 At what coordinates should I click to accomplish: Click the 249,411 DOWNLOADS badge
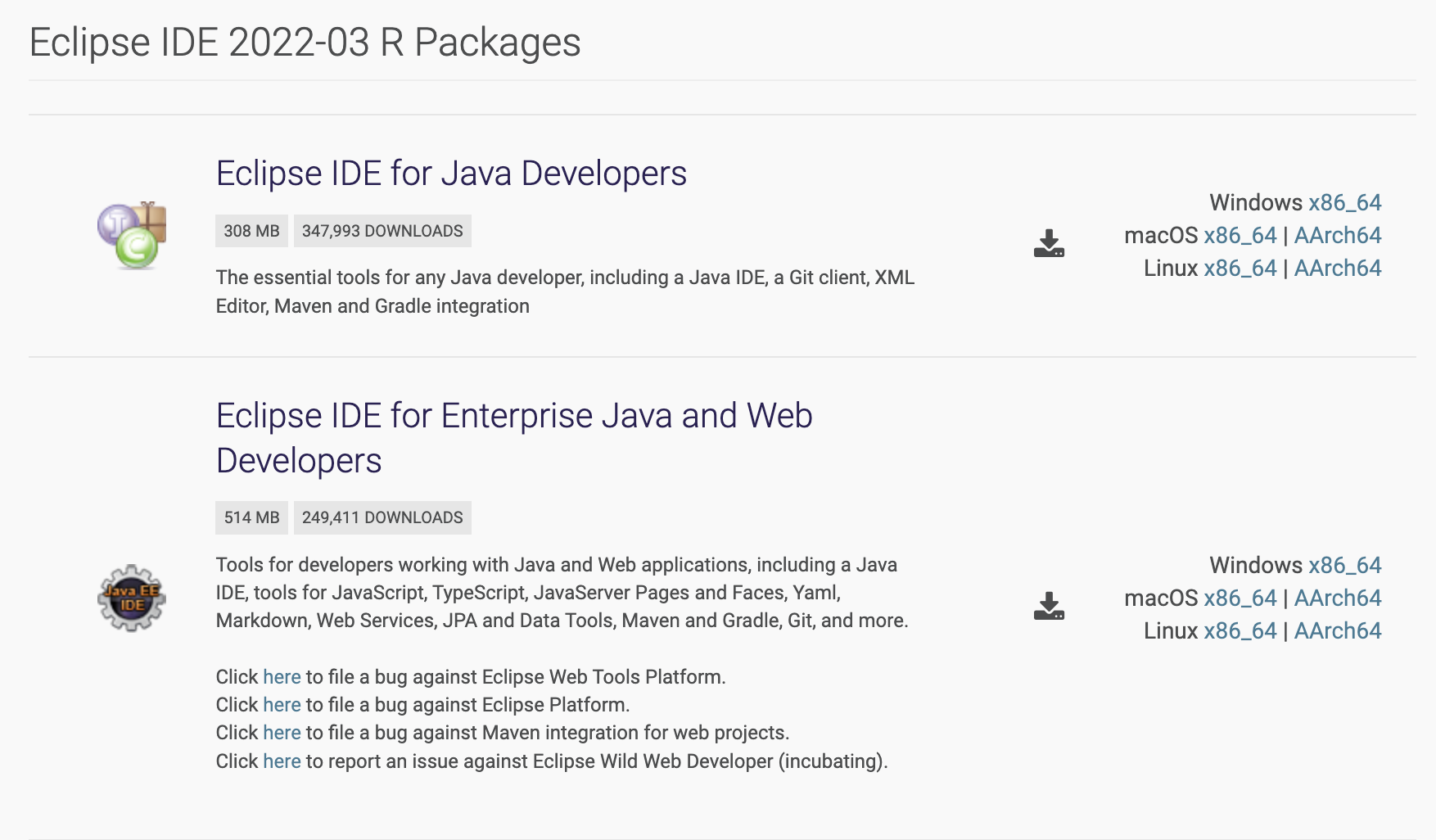point(382,517)
